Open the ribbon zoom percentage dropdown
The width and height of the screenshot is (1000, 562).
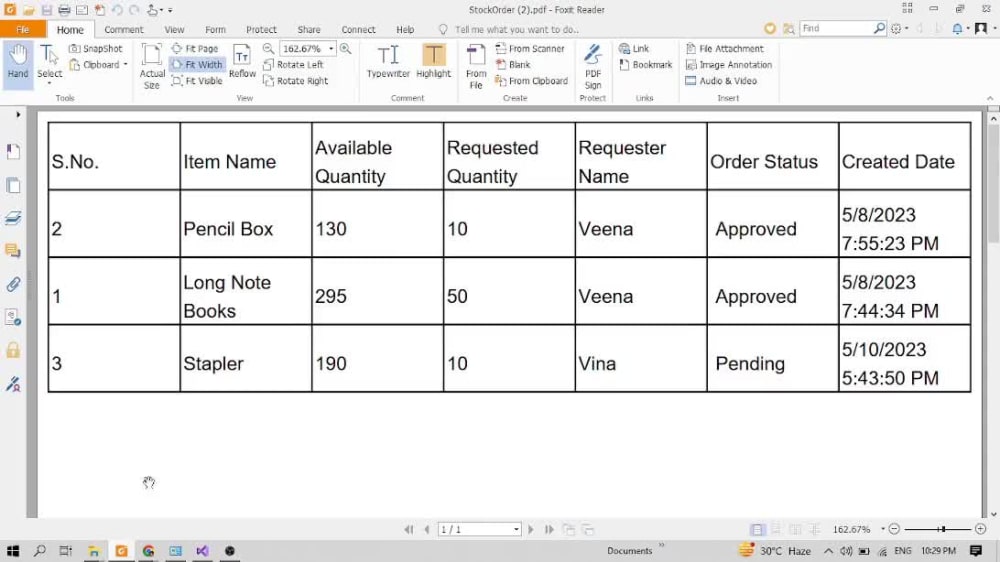click(331, 48)
